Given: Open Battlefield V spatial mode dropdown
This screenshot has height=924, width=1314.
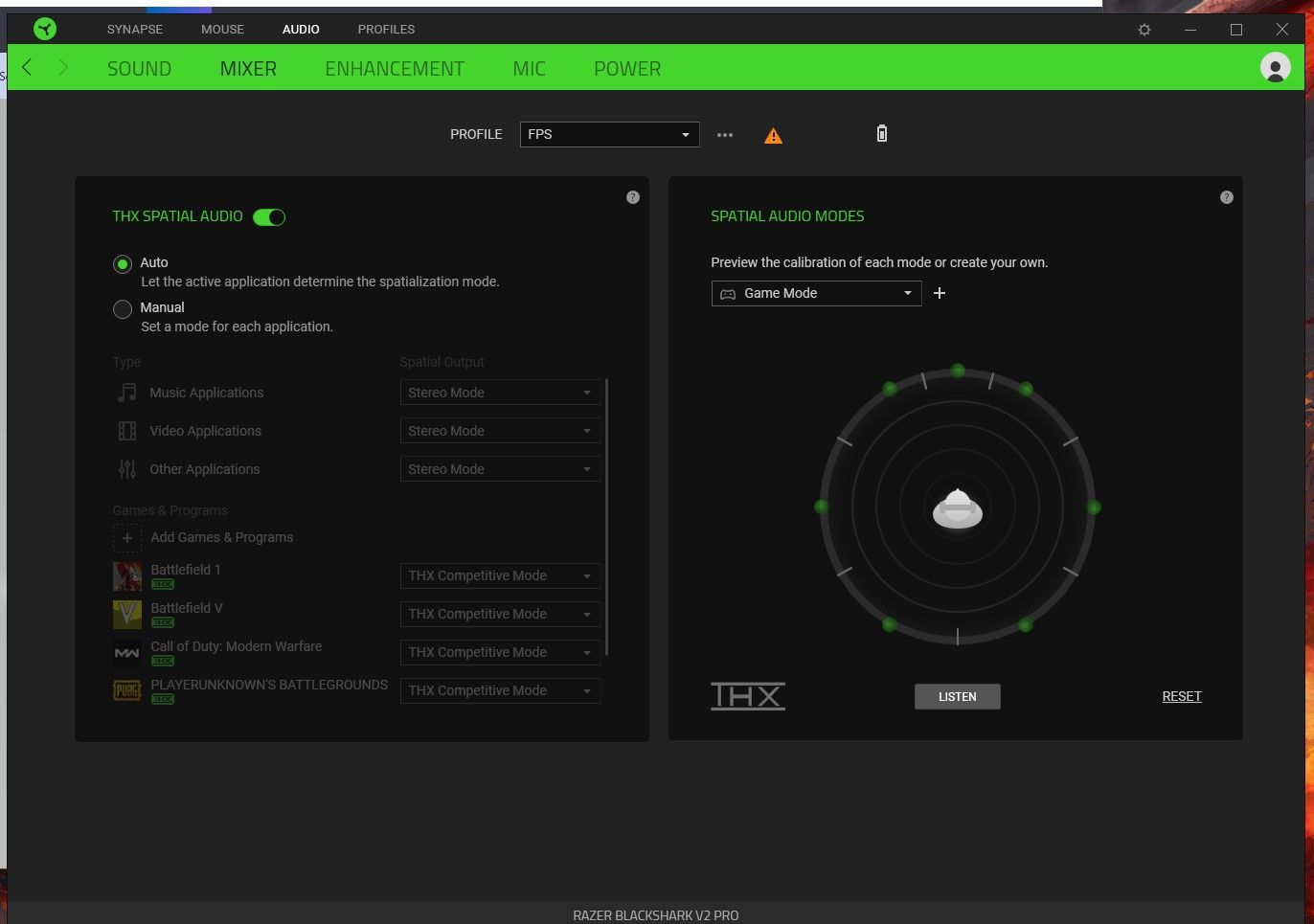Looking at the screenshot, I should click(500, 614).
